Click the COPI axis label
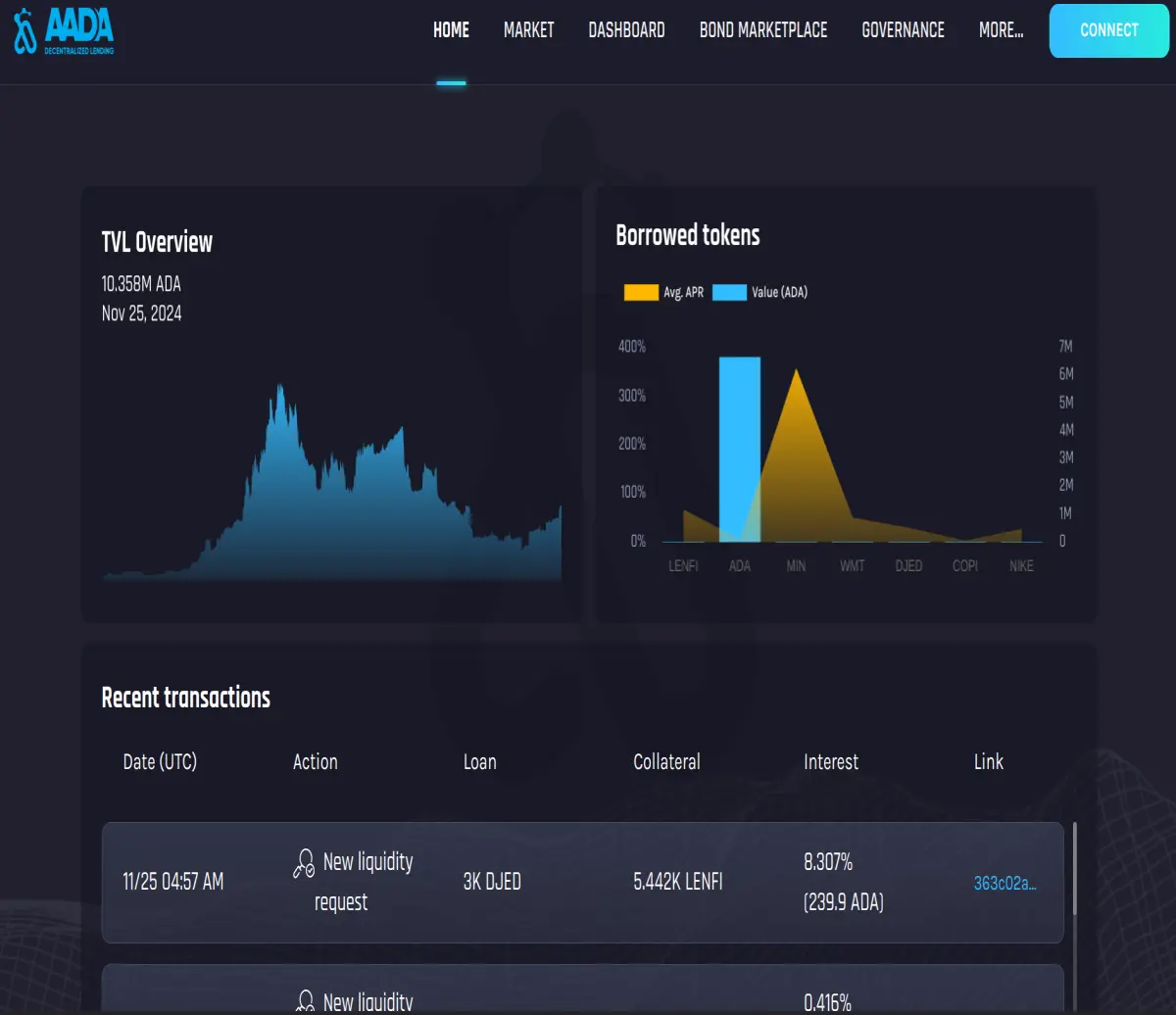 pyautogui.click(x=965, y=566)
